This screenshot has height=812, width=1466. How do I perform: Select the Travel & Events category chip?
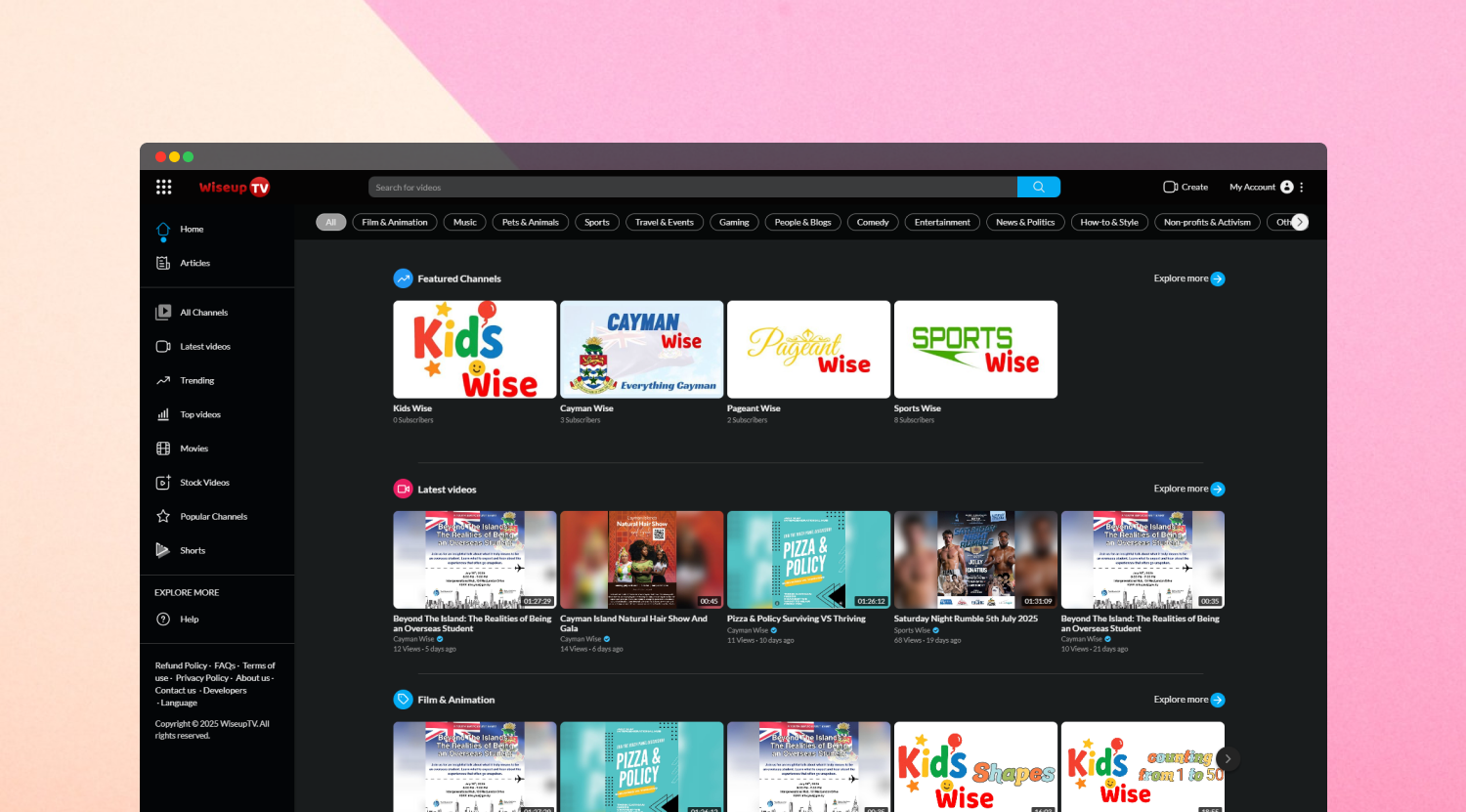coord(665,223)
